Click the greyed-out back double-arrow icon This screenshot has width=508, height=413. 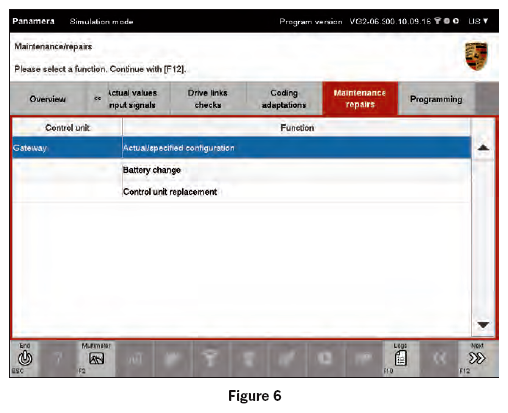coord(439,359)
